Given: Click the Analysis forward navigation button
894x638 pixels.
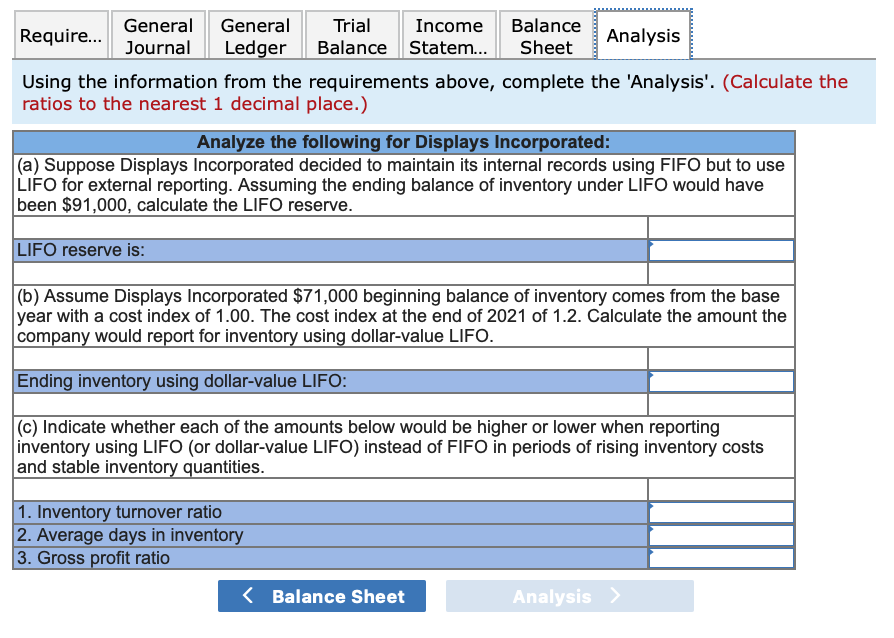Looking at the screenshot, I should 569,595.
